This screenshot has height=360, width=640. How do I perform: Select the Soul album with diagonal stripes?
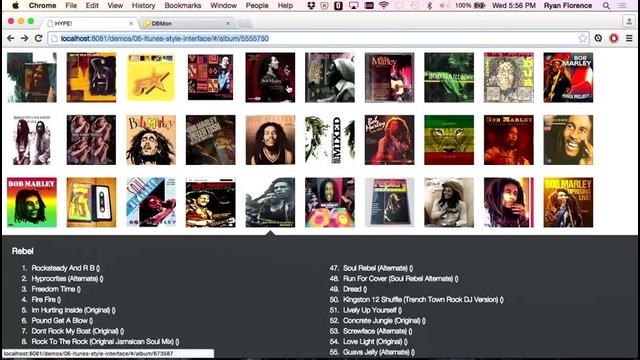click(x=151, y=202)
